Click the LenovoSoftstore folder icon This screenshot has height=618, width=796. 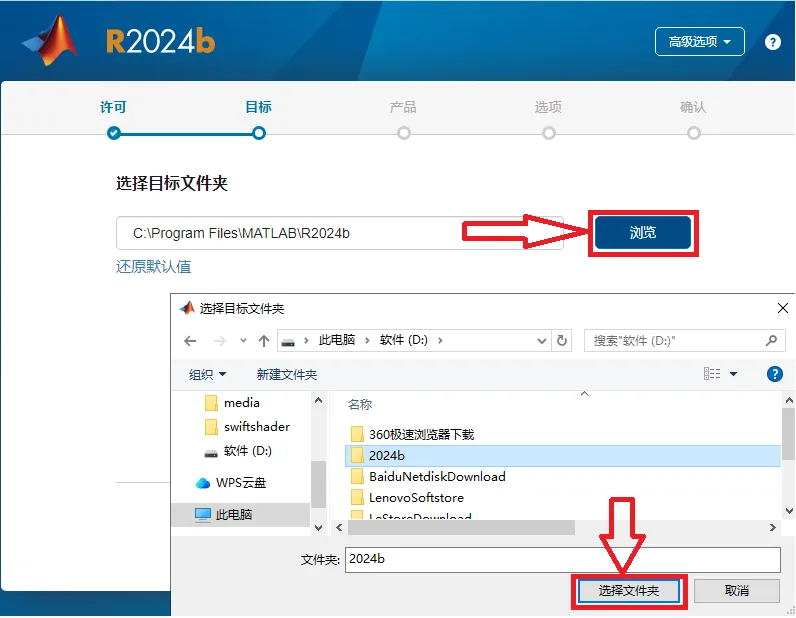coord(357,498)
